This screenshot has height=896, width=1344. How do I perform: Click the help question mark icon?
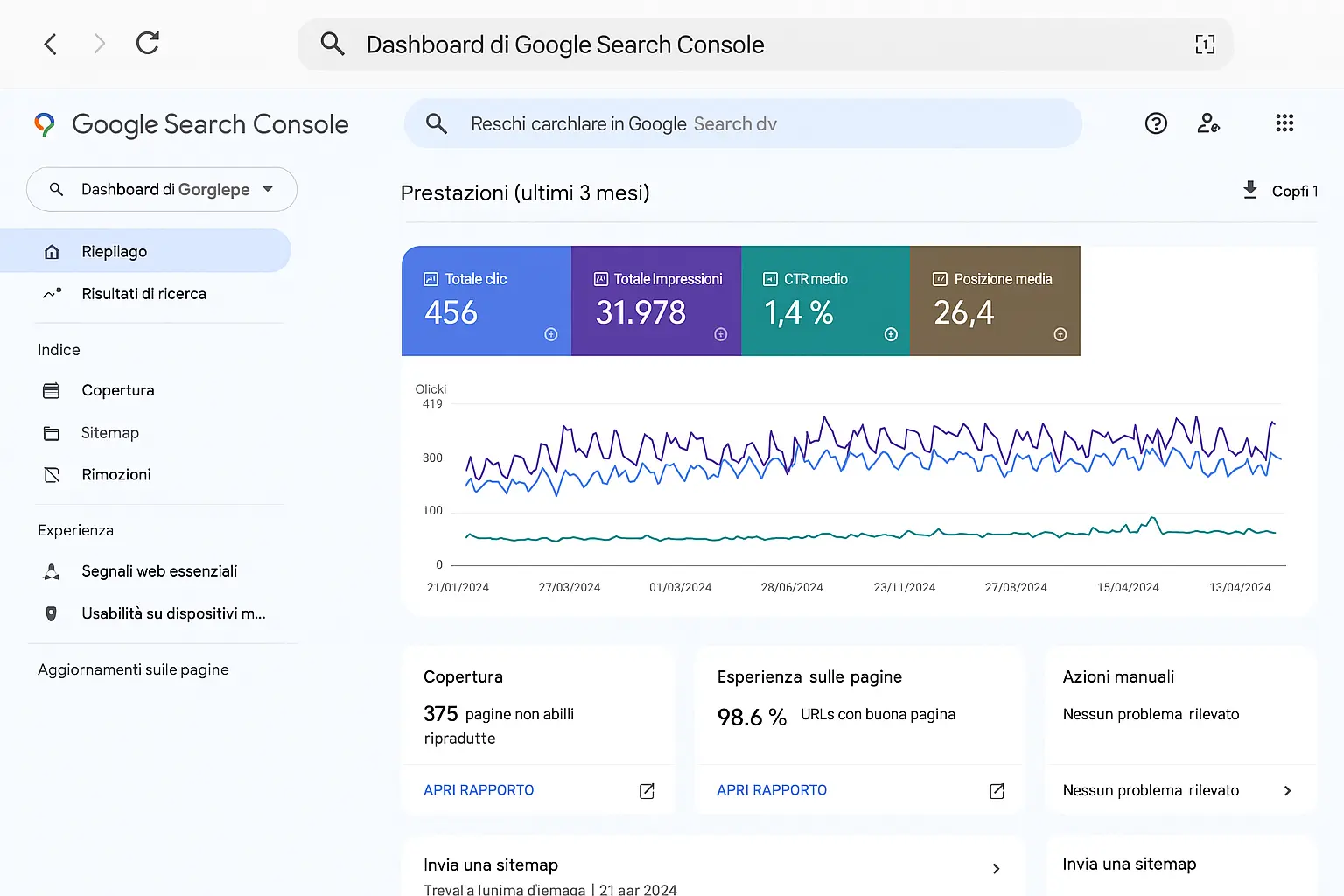coord(1156,122)
